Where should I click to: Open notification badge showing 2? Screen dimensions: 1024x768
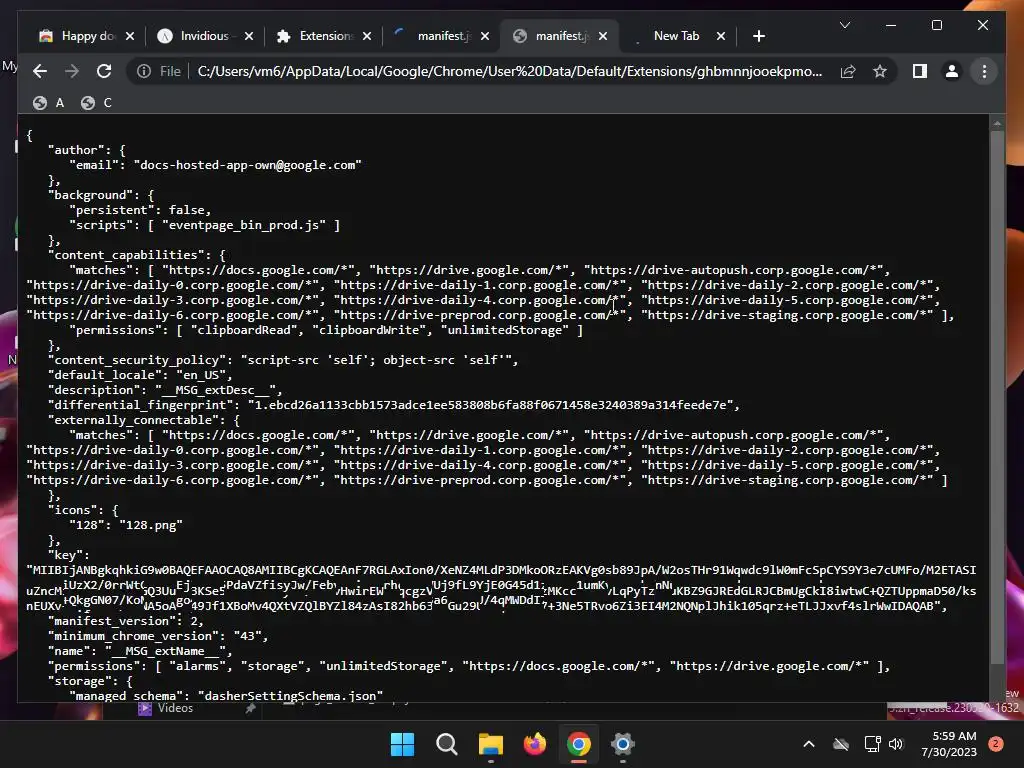coord(996,744)
